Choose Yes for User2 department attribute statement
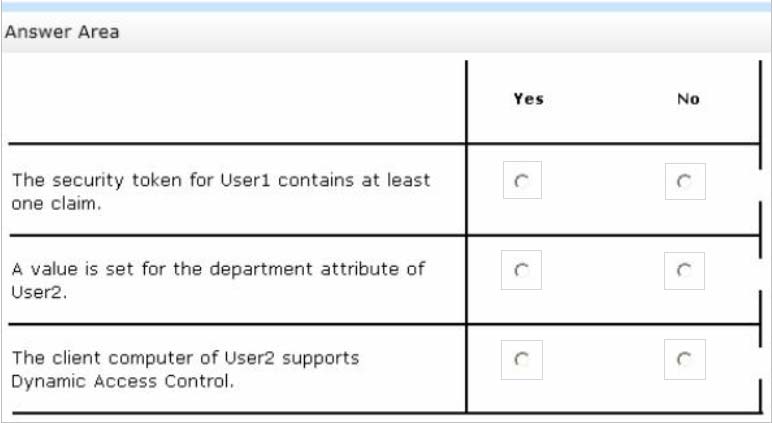772x423 pixels. 521,270
